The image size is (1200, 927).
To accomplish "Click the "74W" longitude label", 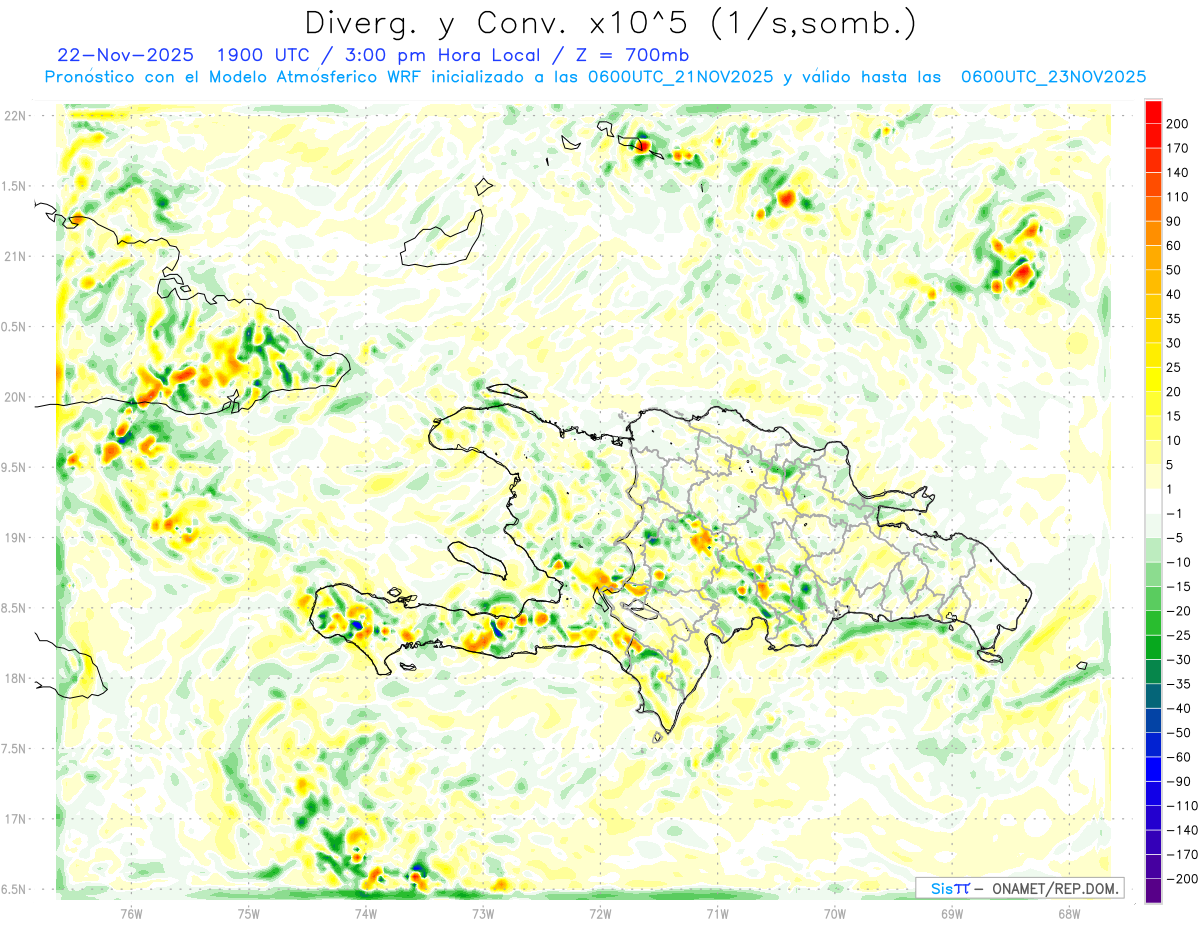I will click(366, 913).
